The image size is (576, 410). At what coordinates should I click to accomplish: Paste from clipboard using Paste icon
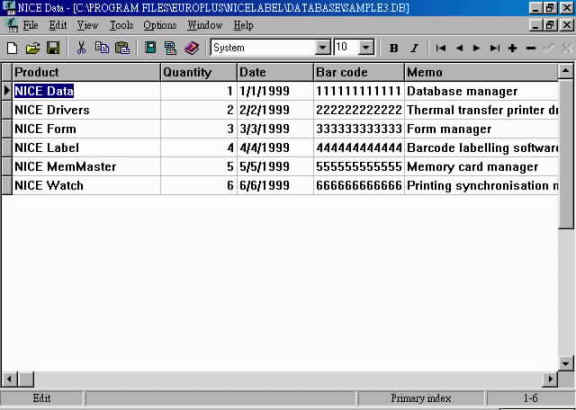pos(123,48)
